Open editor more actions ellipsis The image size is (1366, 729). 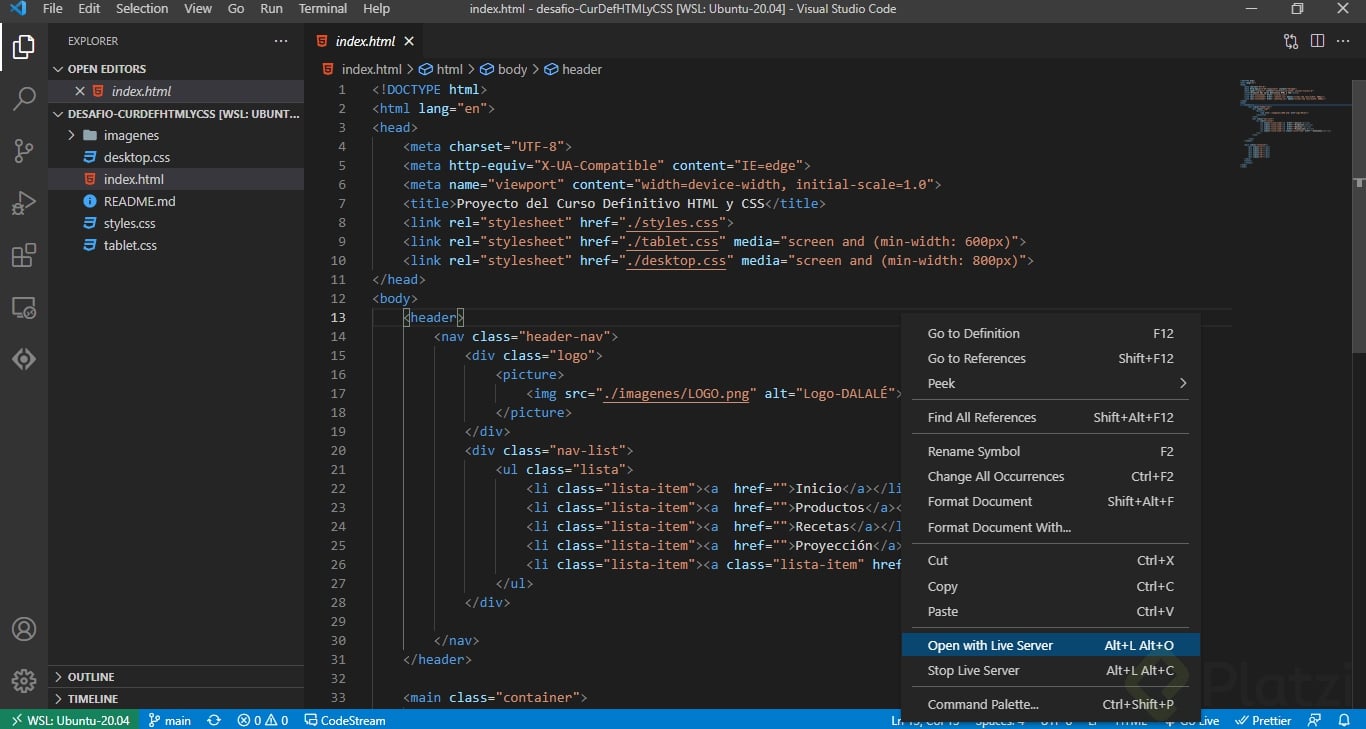point(1344,41)
